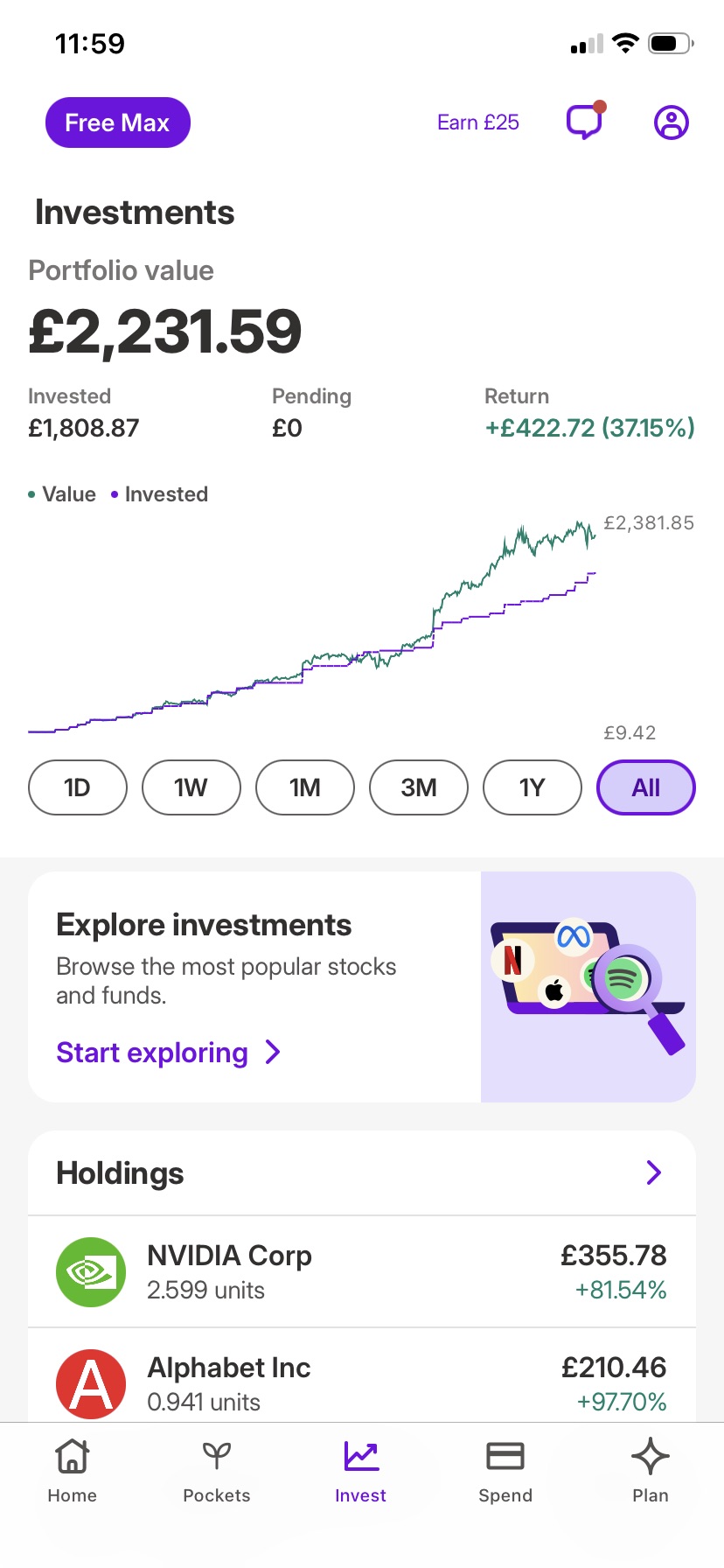Select the Invest tab
The height and width of the screenshot is (1568, 724).
[361, 1470]
